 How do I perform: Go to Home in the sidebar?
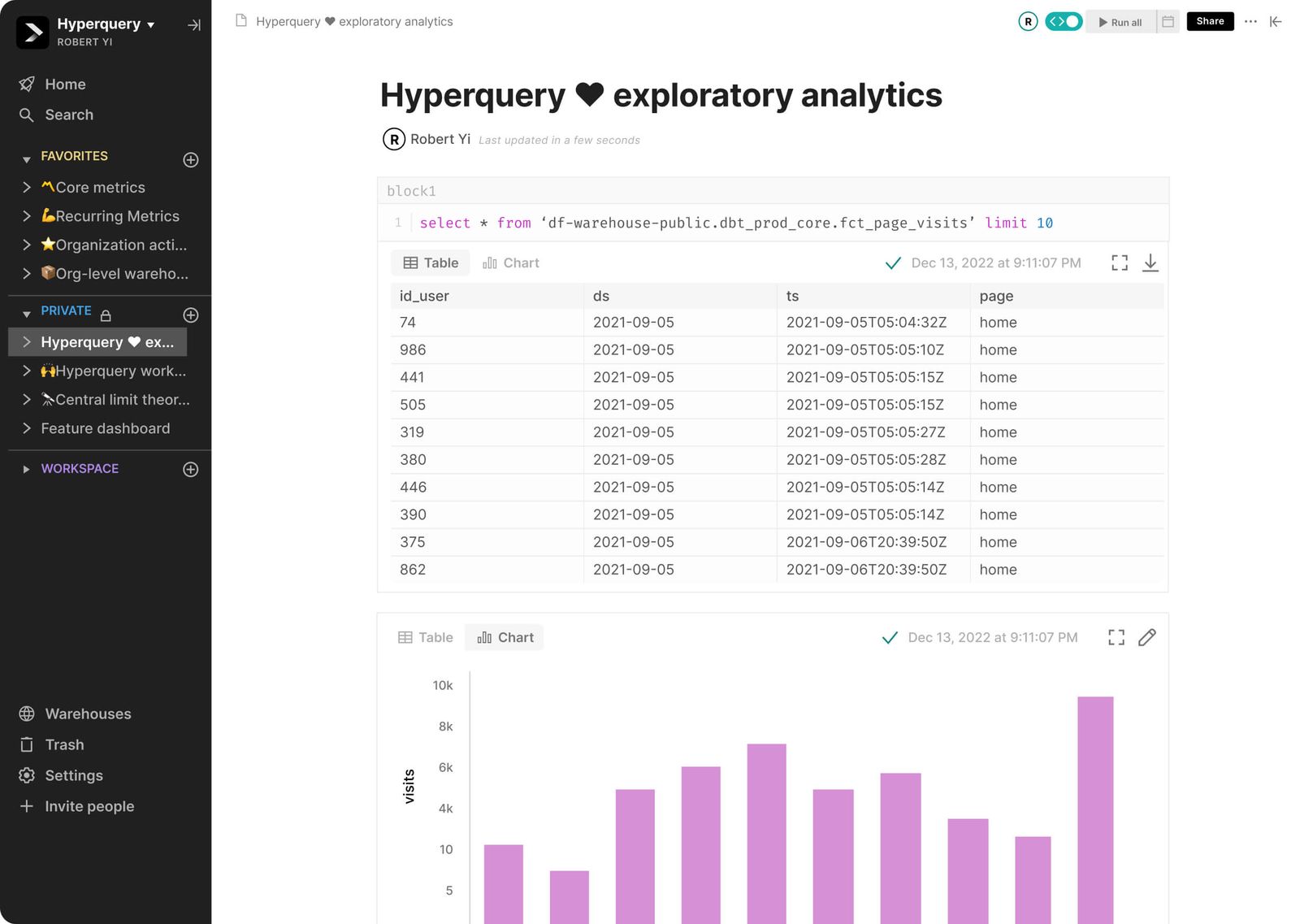point(66,84)
